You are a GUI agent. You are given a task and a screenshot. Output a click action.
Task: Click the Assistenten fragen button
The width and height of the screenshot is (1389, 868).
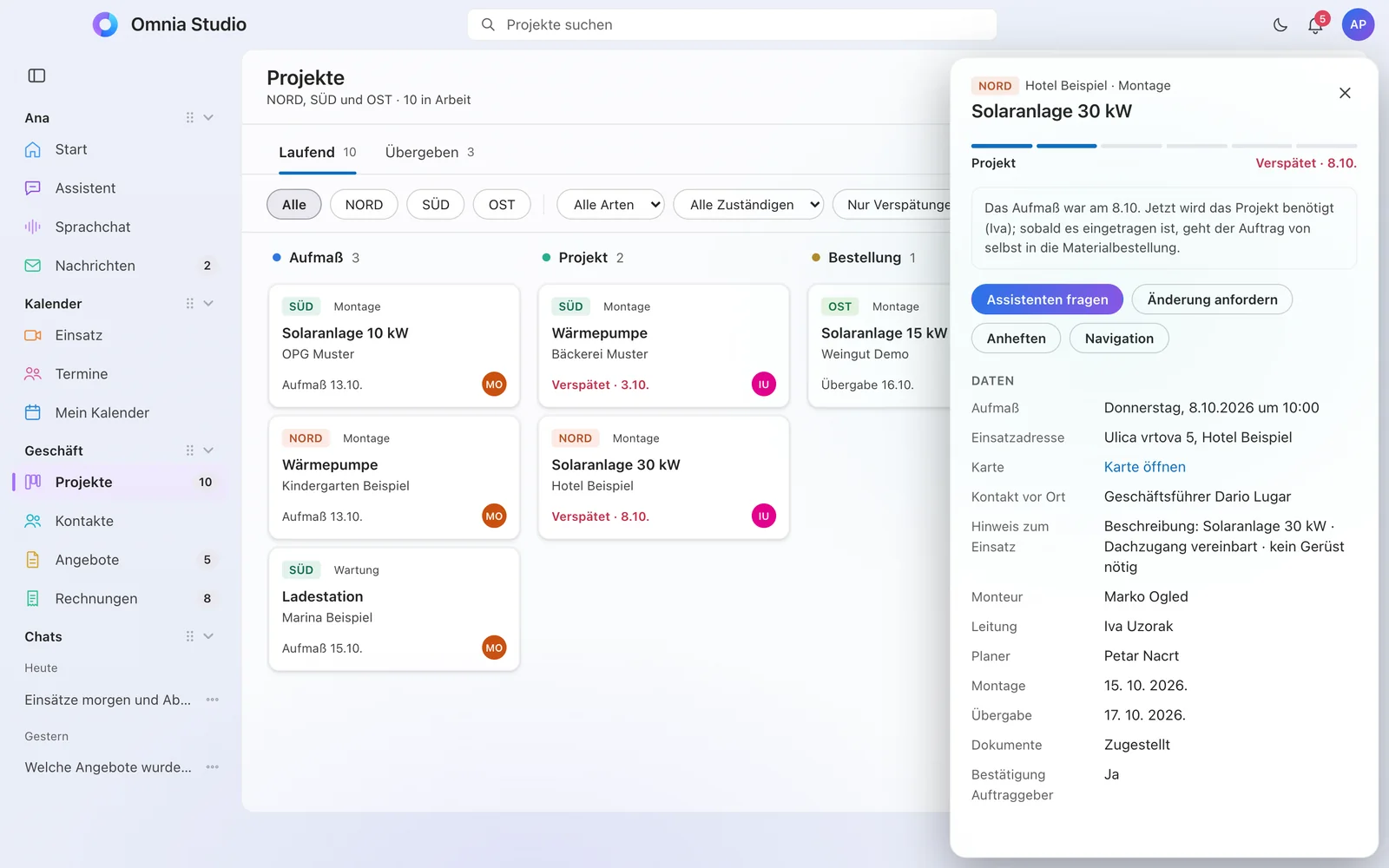pyautogui.click(x=1047, y=299)
